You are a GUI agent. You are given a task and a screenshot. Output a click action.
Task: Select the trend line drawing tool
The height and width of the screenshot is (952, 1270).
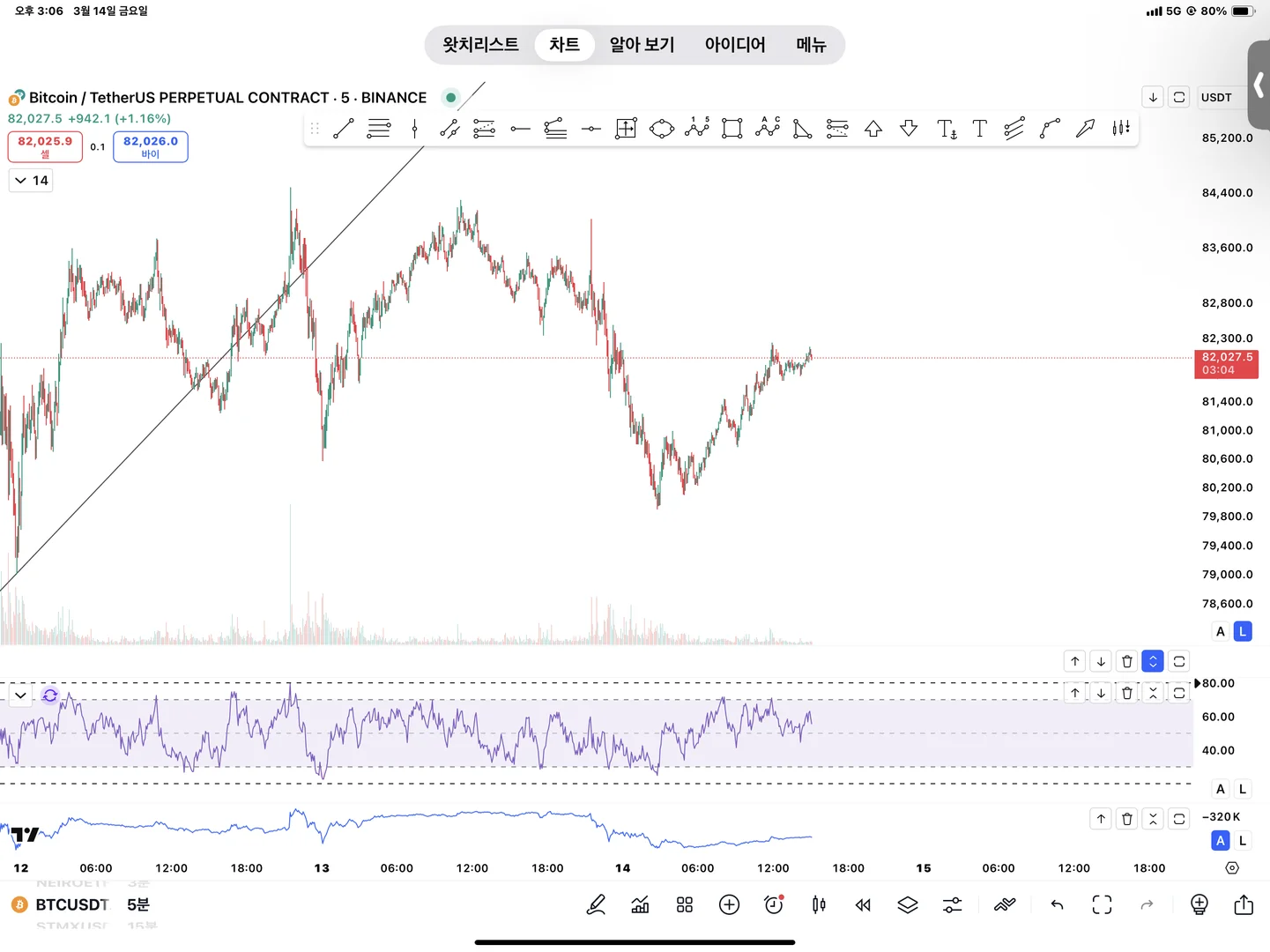click(344, 129)
